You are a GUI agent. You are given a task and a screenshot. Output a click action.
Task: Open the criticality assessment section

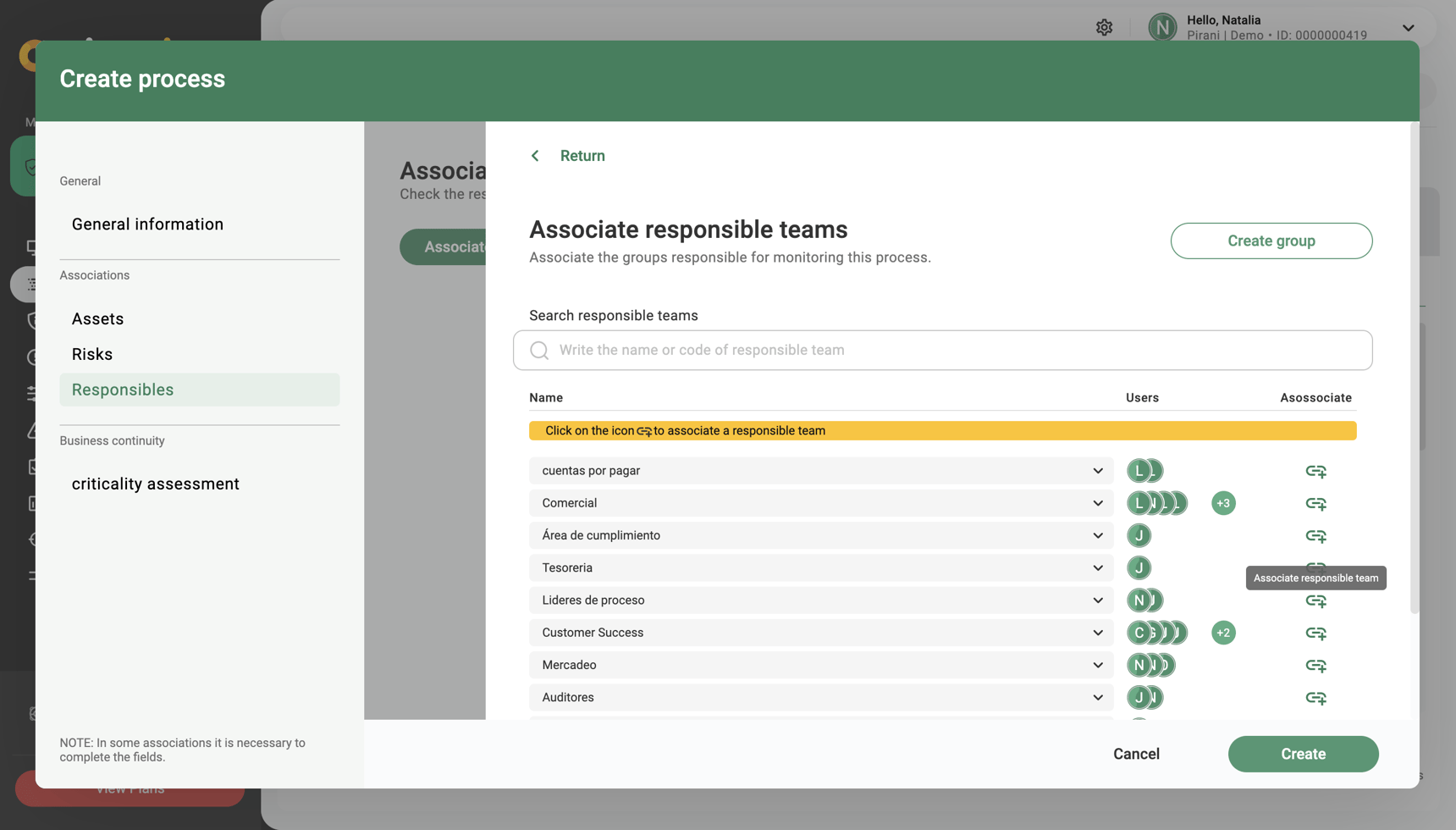(155, 484)
